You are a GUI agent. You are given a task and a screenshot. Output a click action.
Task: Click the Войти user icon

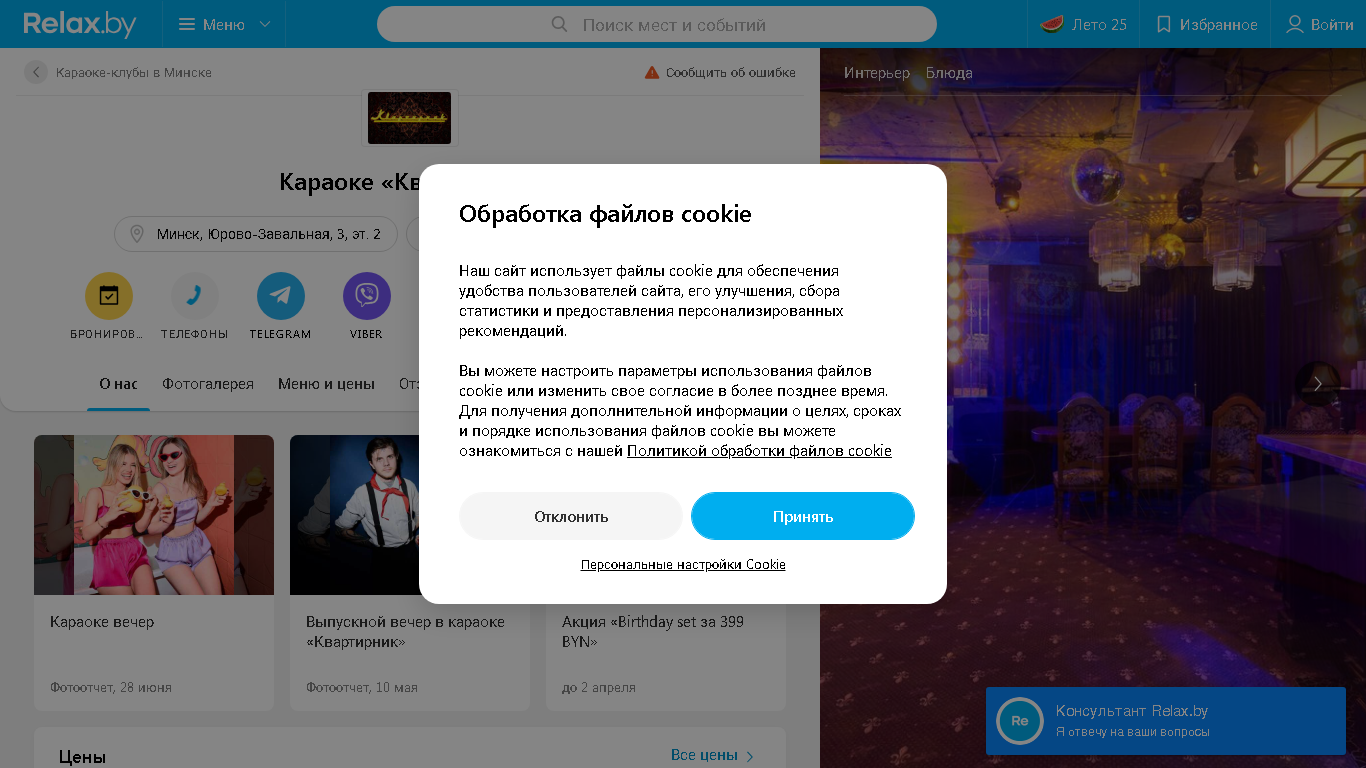(x=1295, y=24)
